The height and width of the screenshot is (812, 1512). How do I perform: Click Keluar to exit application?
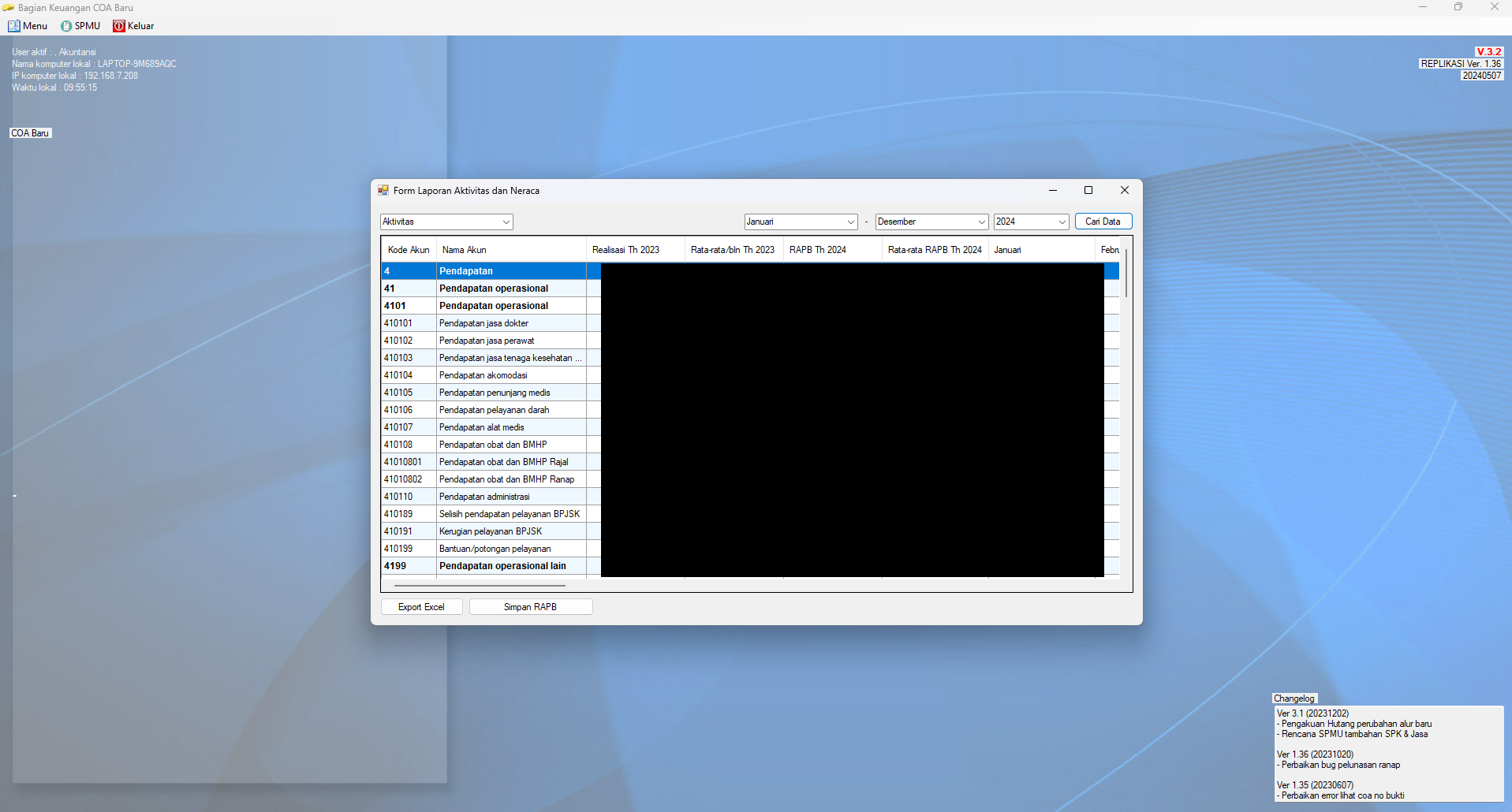(x=133, y=26)
